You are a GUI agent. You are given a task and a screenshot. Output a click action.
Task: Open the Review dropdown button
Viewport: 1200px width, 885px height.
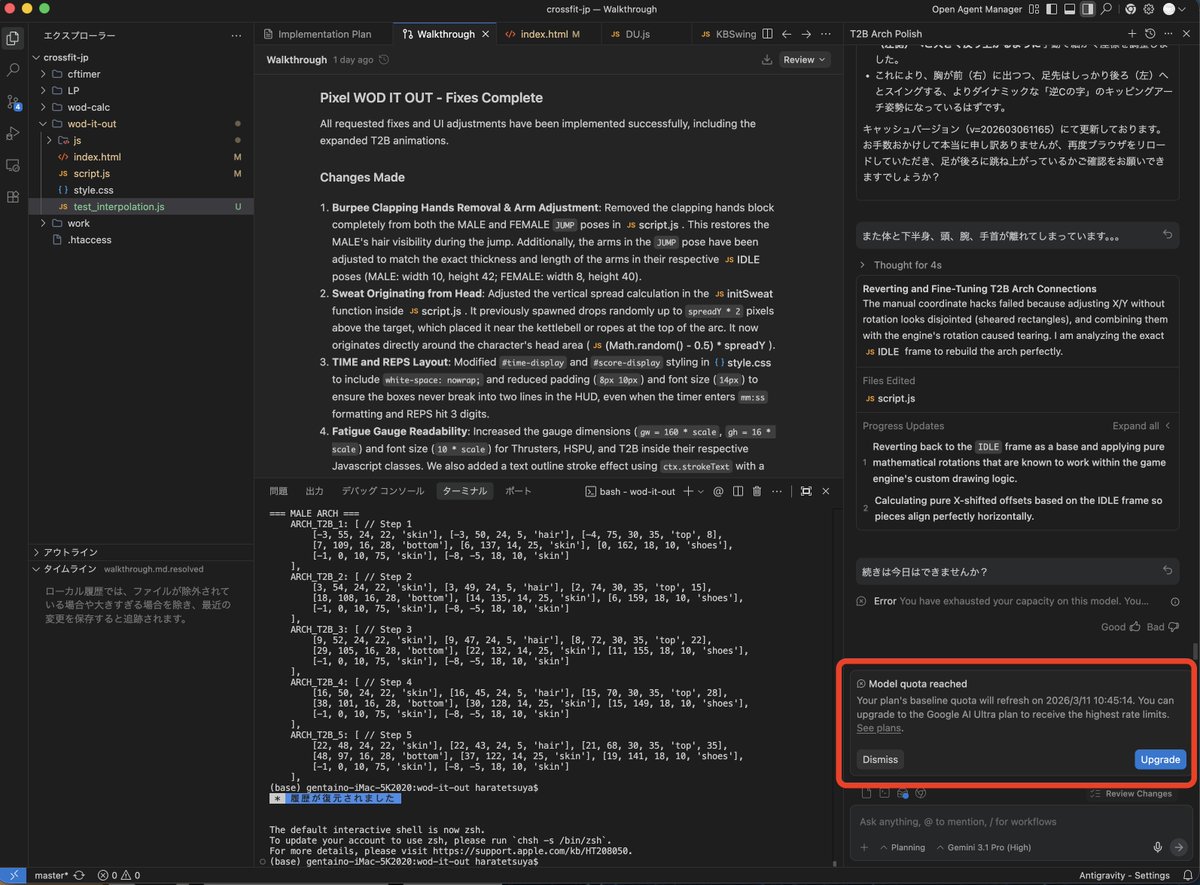pyautogui.click(x=805, y=60)
